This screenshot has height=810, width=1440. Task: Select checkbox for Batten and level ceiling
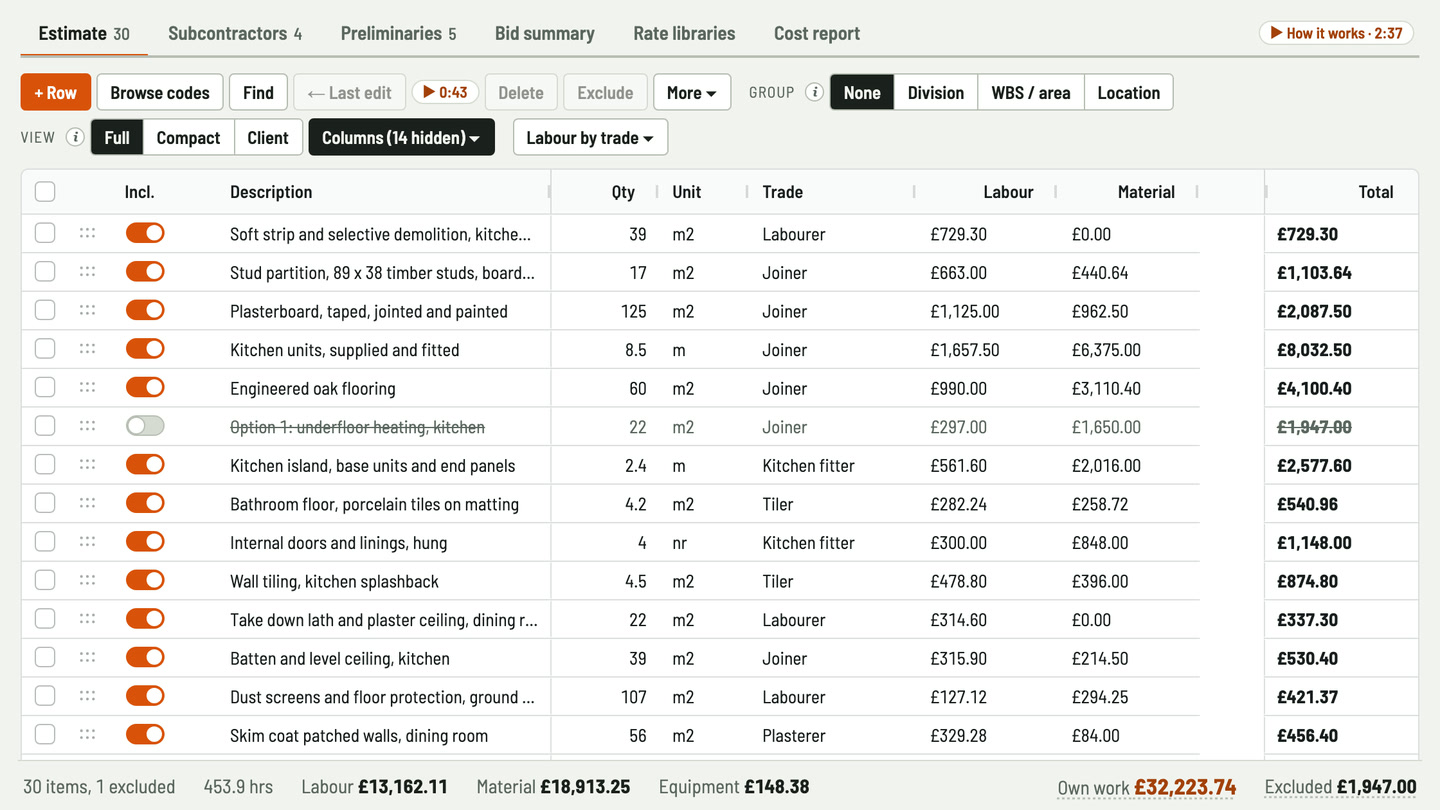(45, 658)
